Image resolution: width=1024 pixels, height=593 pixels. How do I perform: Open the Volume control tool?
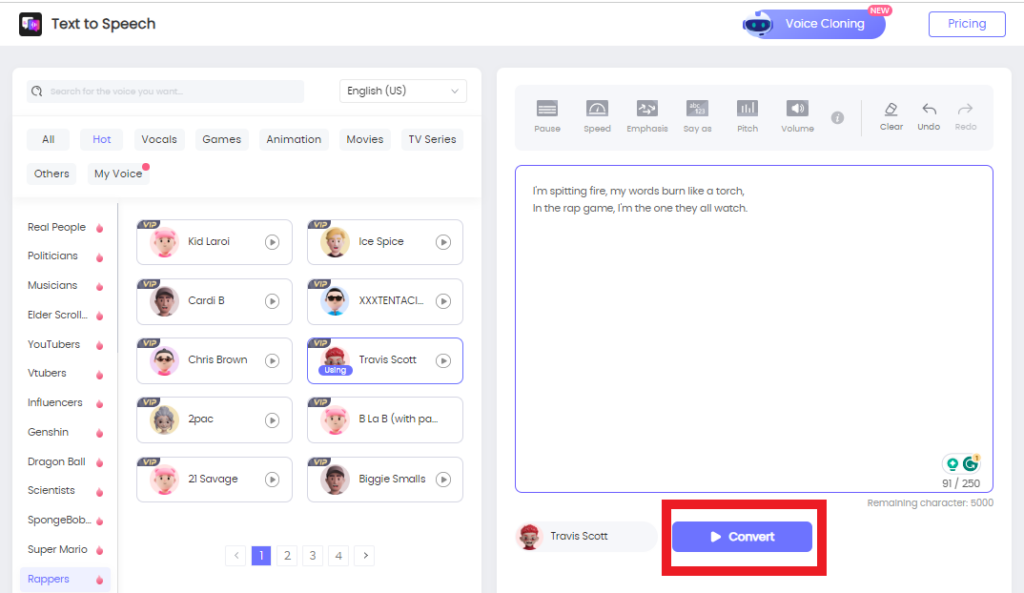(797, 115)
